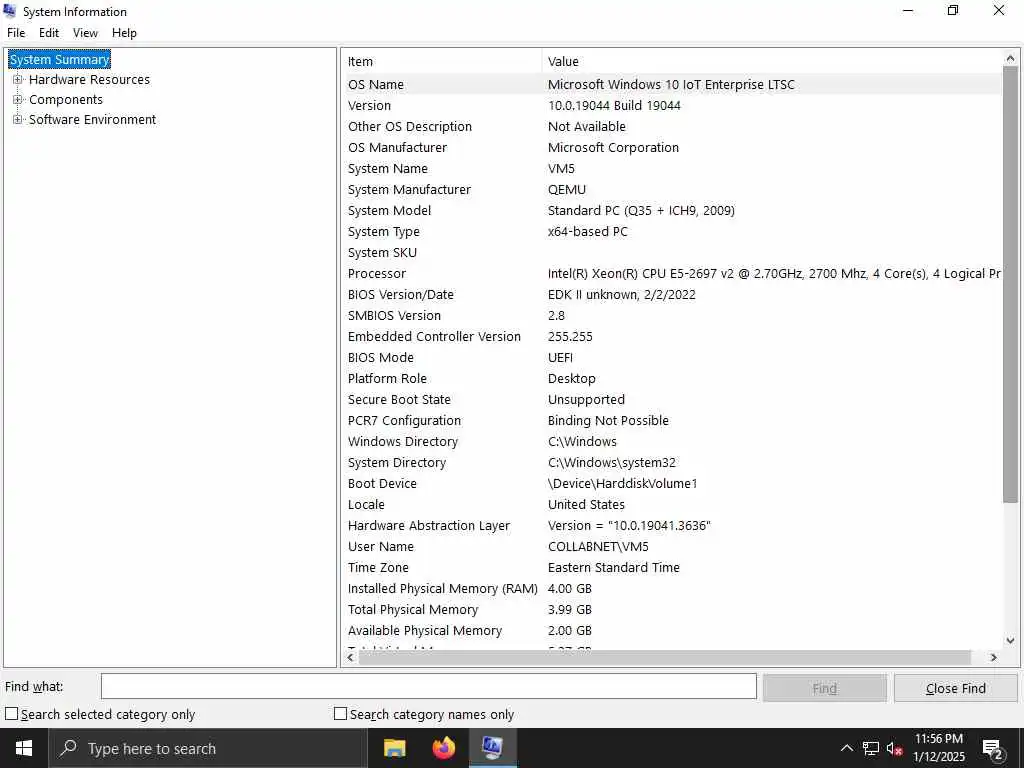The width and height of the screenshot is (1024, 768).
Task: Select the System Name row
Action: click(x=672, y=168)
